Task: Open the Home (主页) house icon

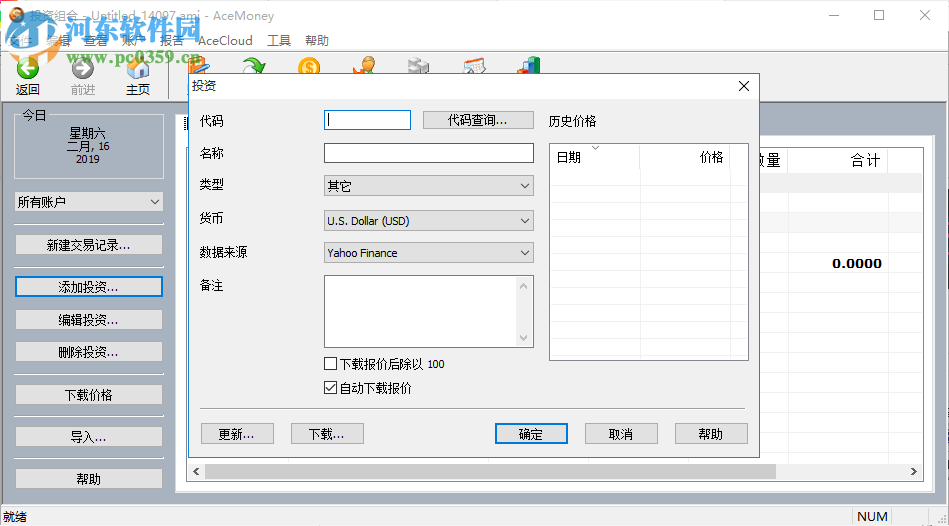Action: coord(138,69)
